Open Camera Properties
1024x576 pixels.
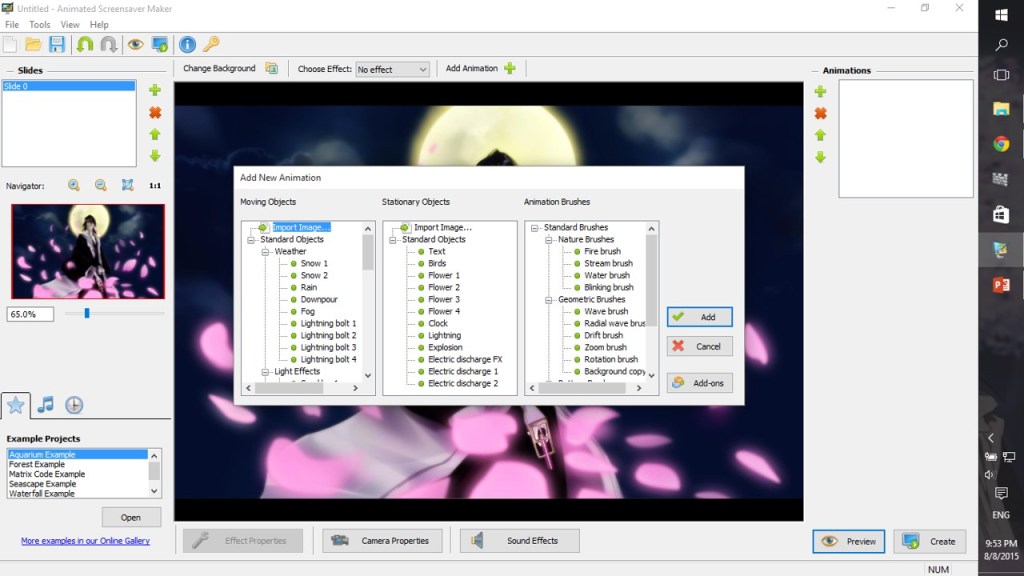[382, 541]
